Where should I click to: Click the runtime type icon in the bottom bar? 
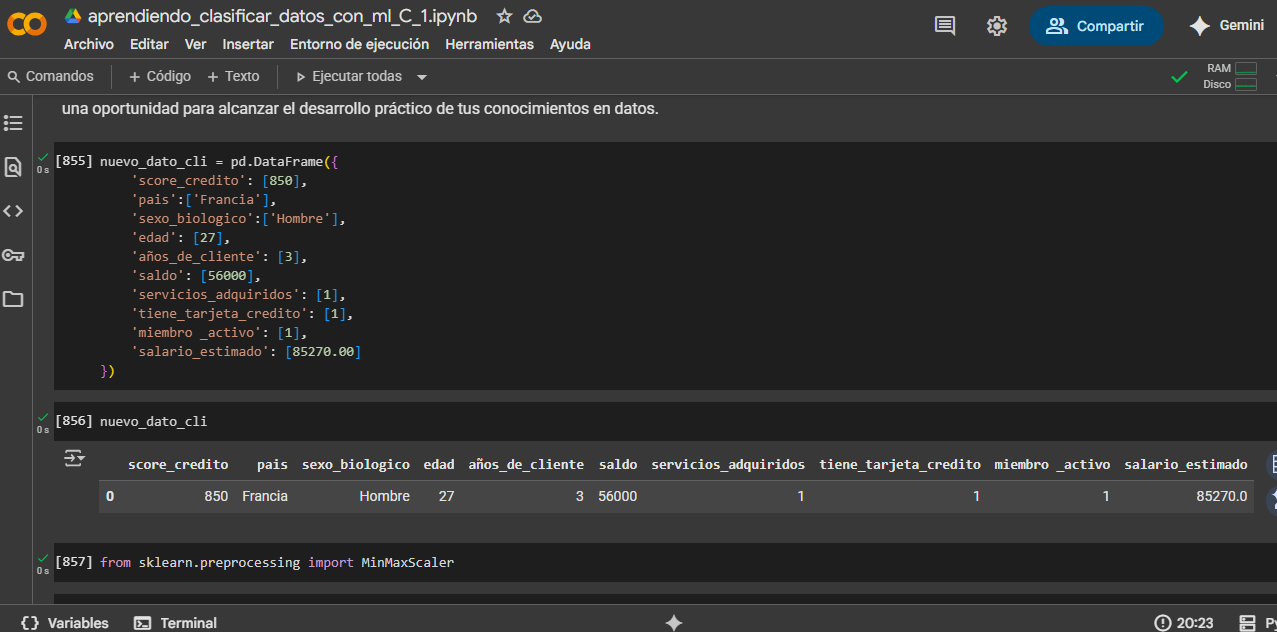(x=1247, y=622)
